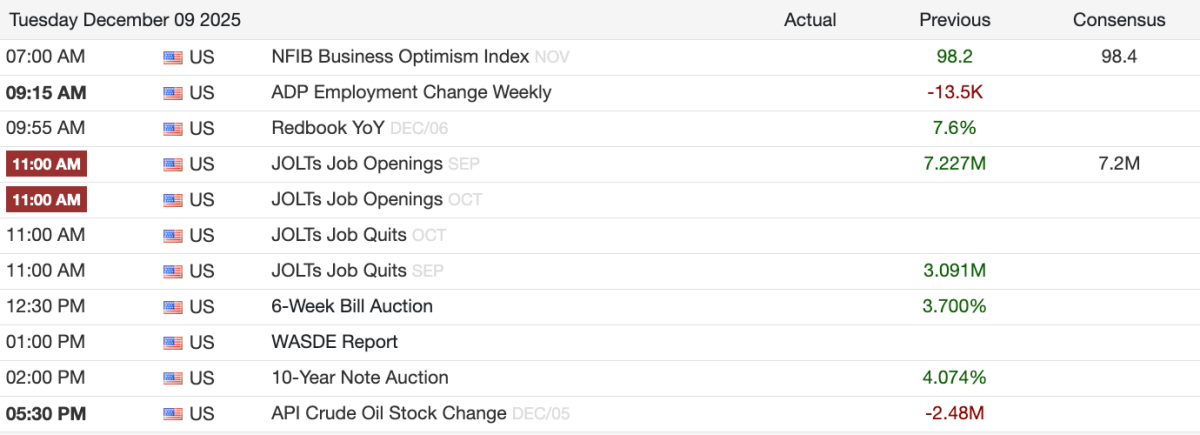Screen dimensions: 1200x435
Task: Click the US flag beside WASDE Report
Action: 172,342
